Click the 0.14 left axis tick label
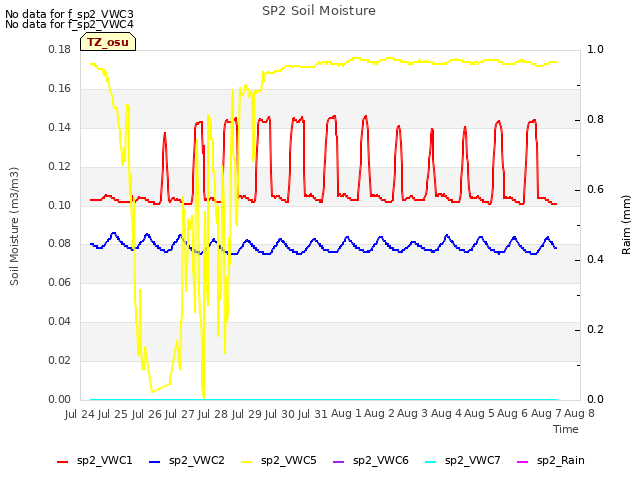Image resolution: width=640 pixels, height=480 pixels. (x=59, y=128)
